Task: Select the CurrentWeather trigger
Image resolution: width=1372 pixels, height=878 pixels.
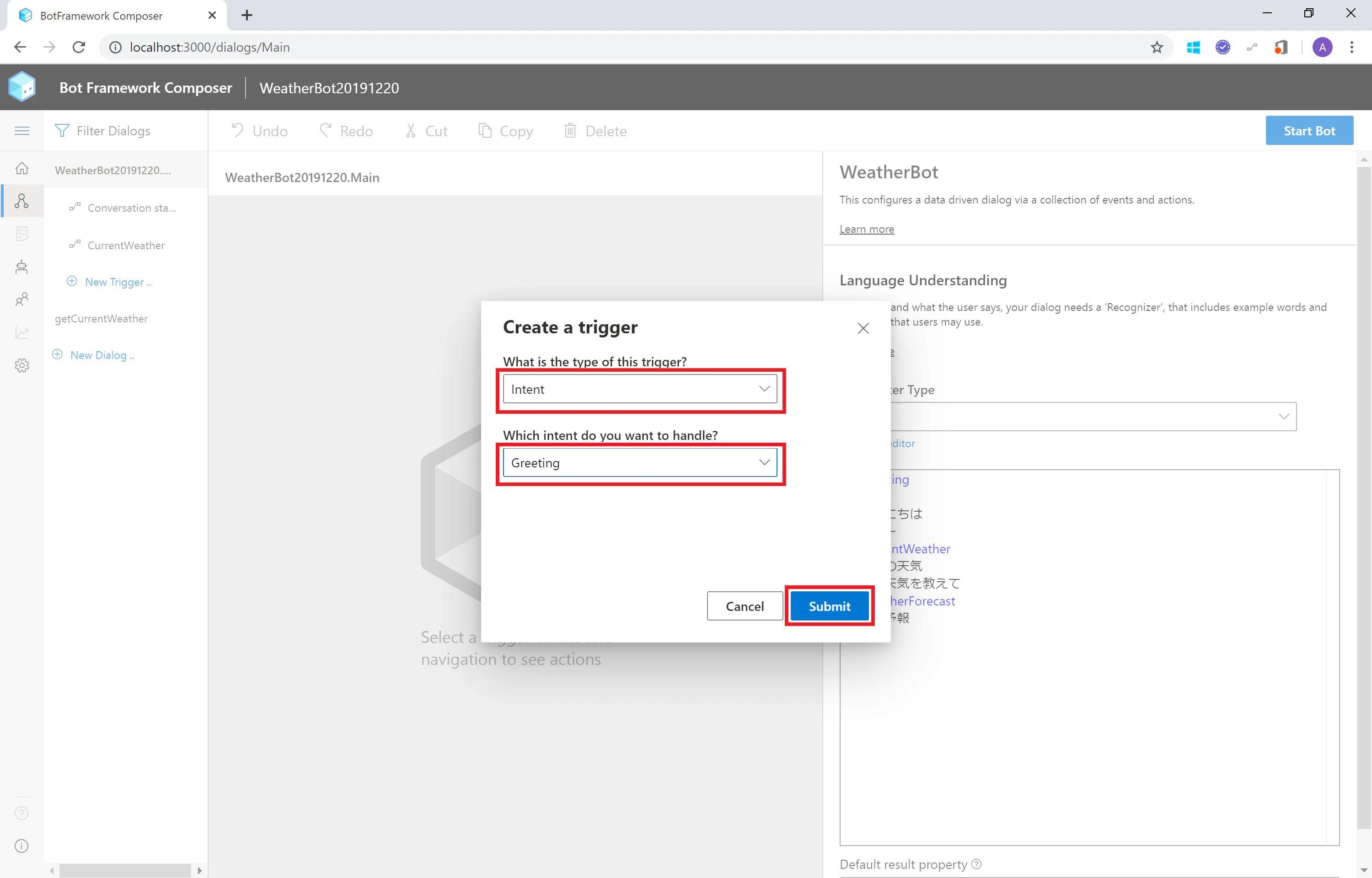Action: tap(126, 245)
